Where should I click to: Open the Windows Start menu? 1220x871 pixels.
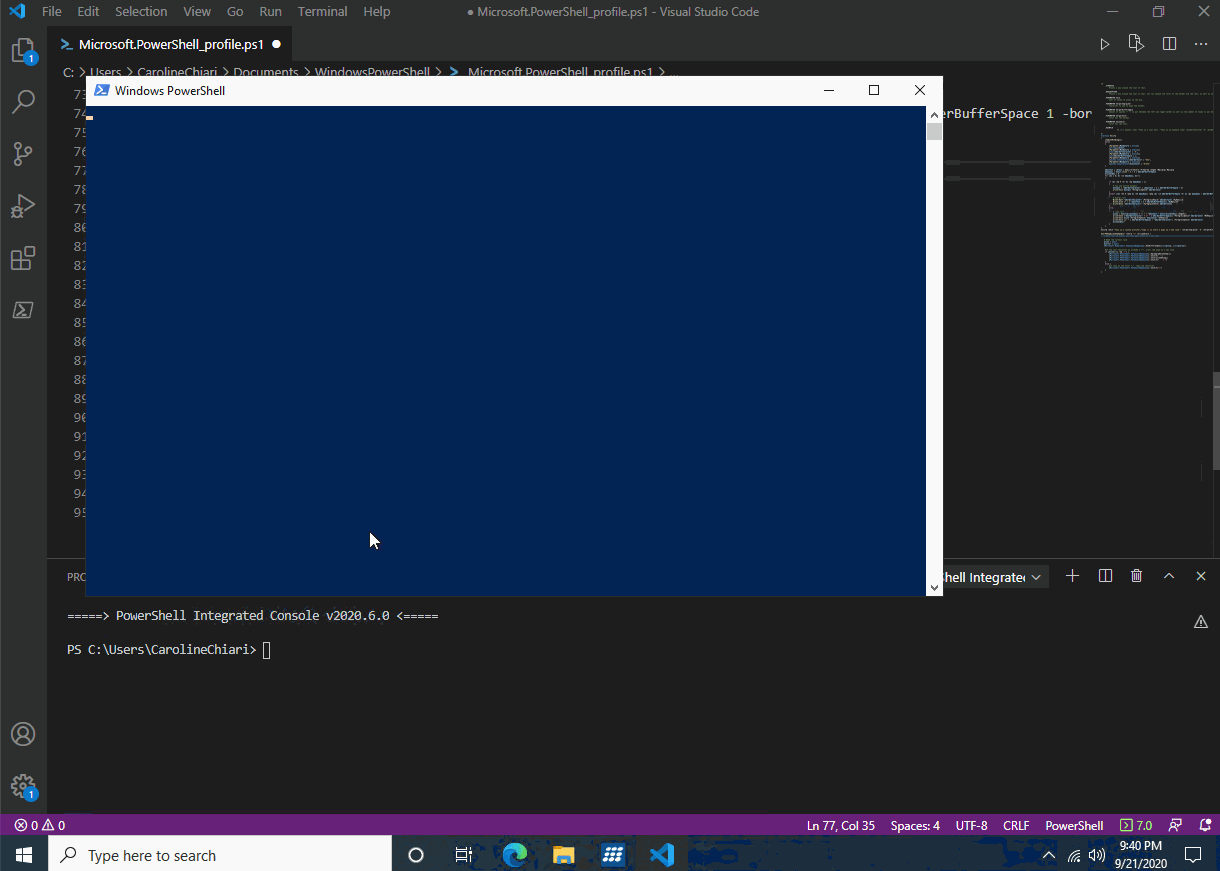24,855
